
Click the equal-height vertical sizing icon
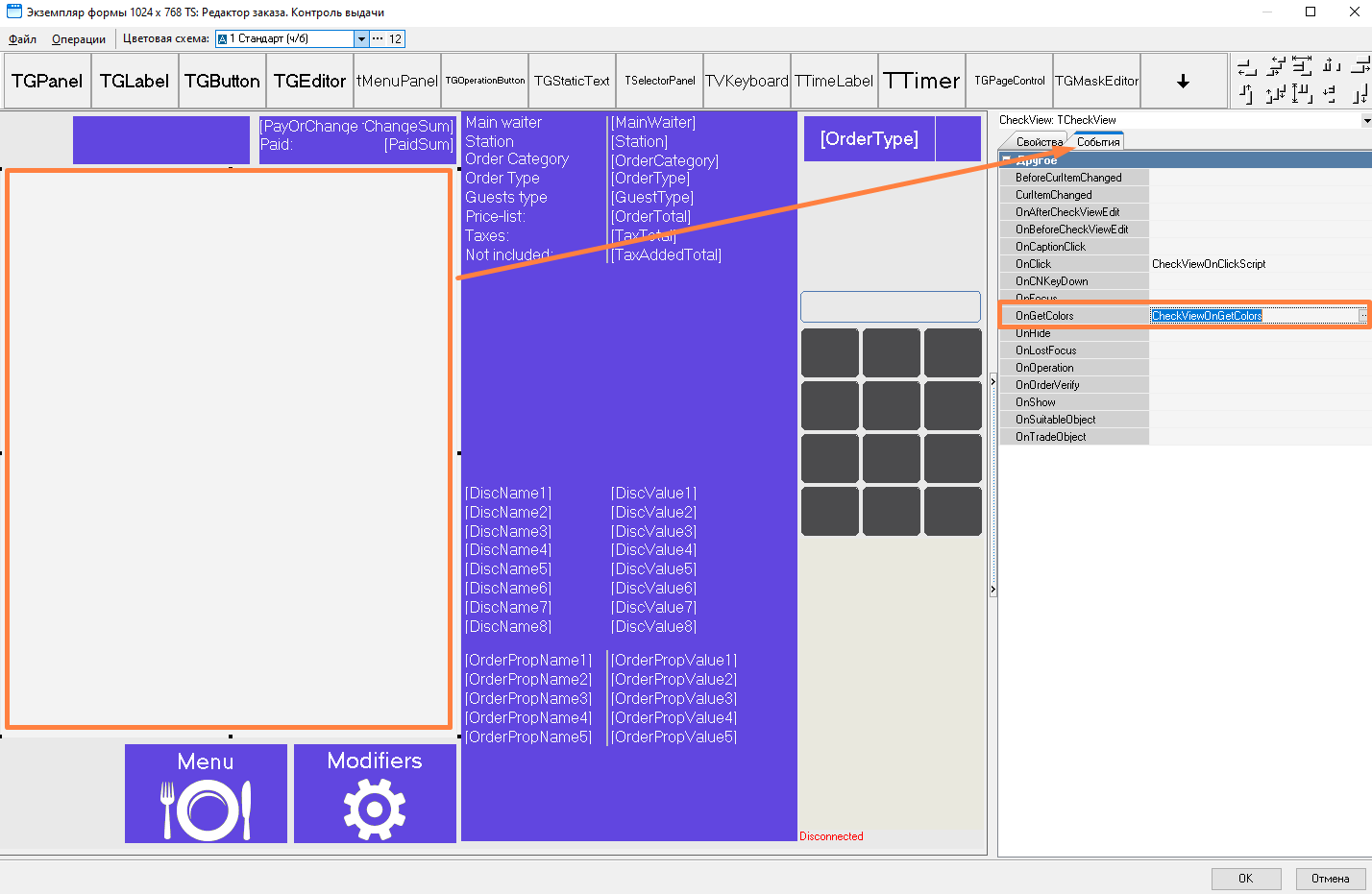(1302, 93)
